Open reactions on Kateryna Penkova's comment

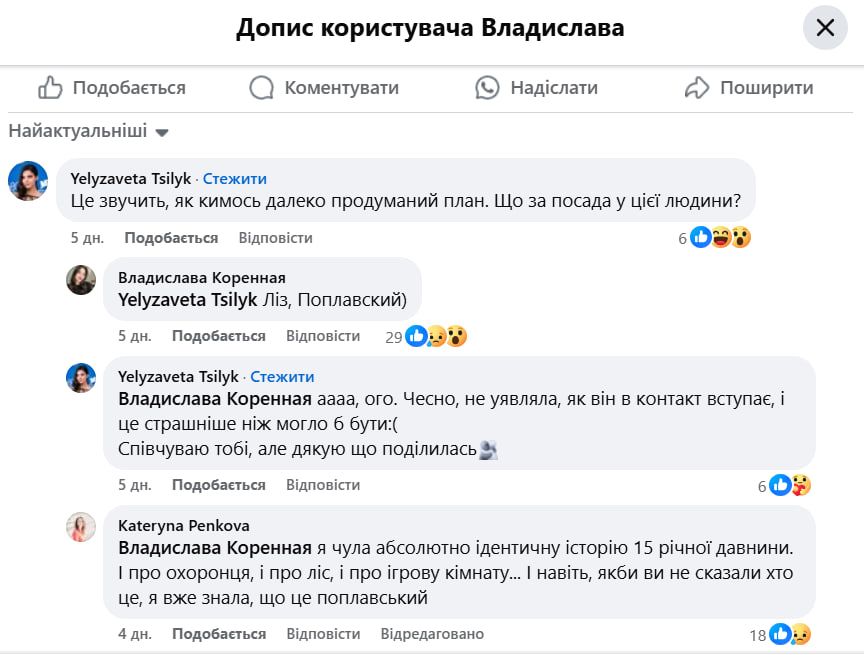tap(789, 634)
